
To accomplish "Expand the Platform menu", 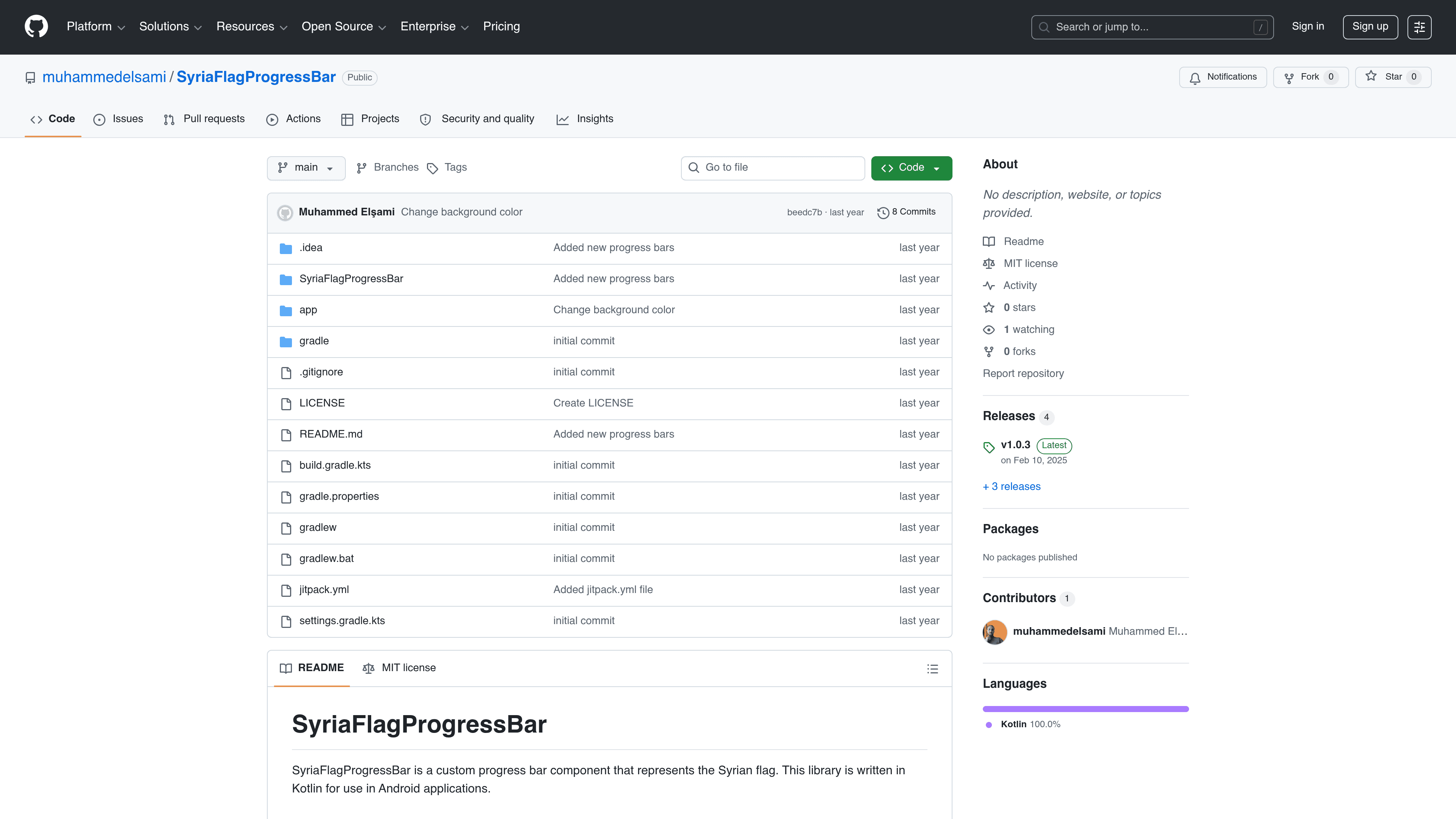I will point(96,27).
